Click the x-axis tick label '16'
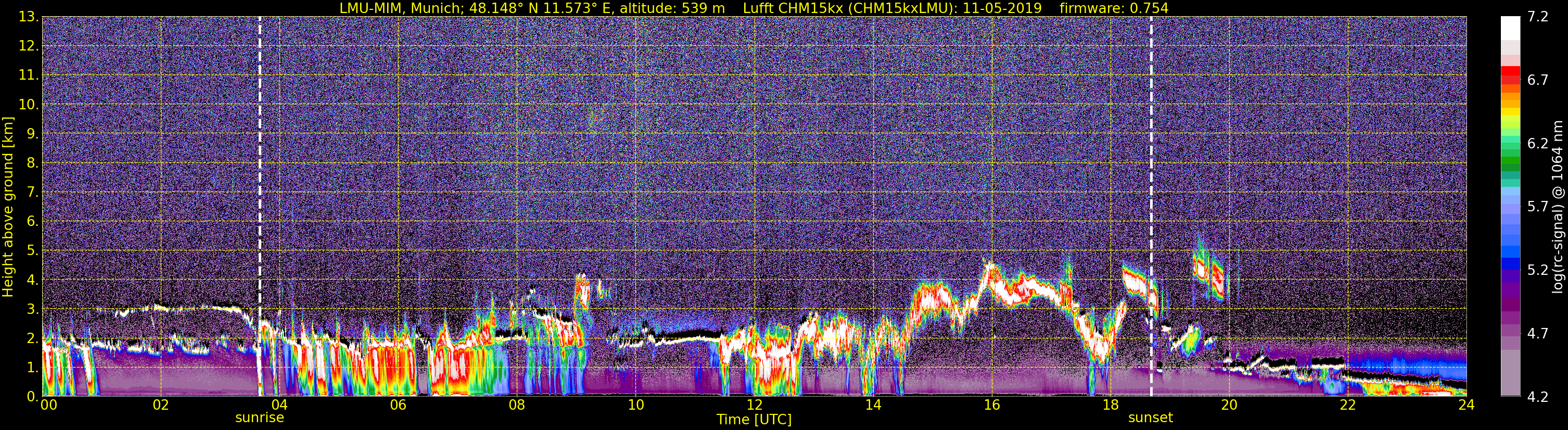 pyautogui.click(x=991, y=406)
